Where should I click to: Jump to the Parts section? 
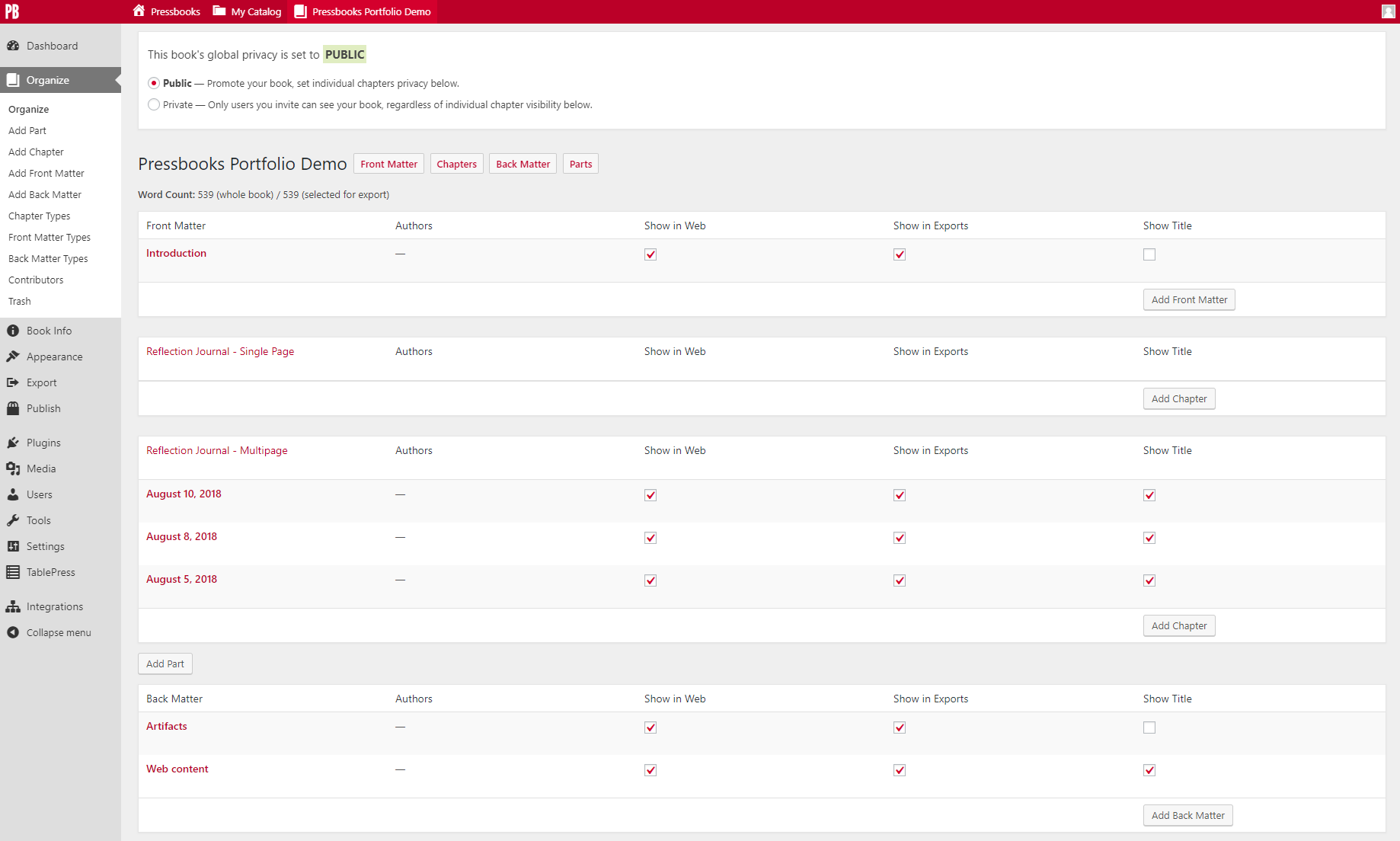pos(580,164)
